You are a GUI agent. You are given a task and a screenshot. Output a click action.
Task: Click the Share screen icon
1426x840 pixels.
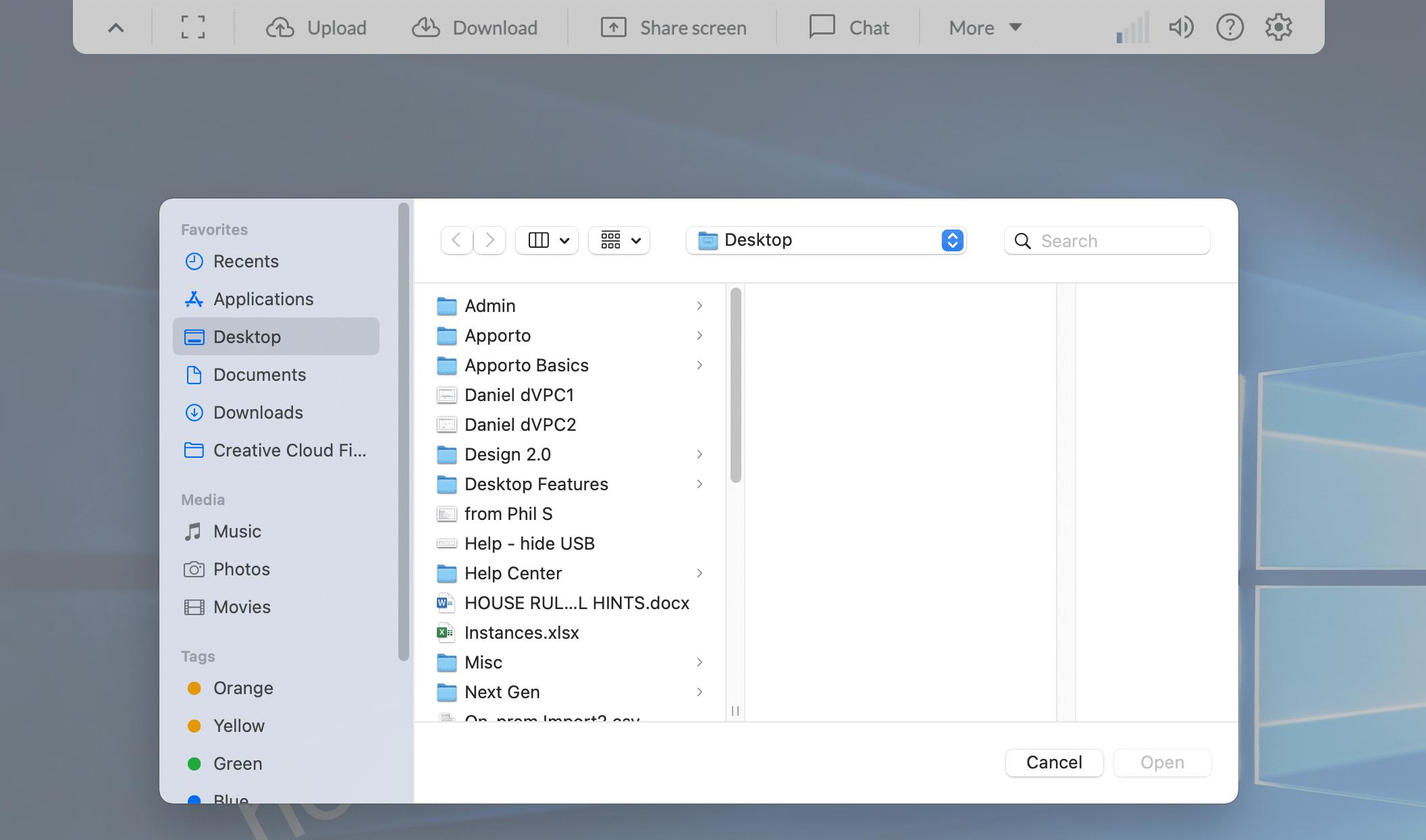pyautogui.click(x=614, y=28)
